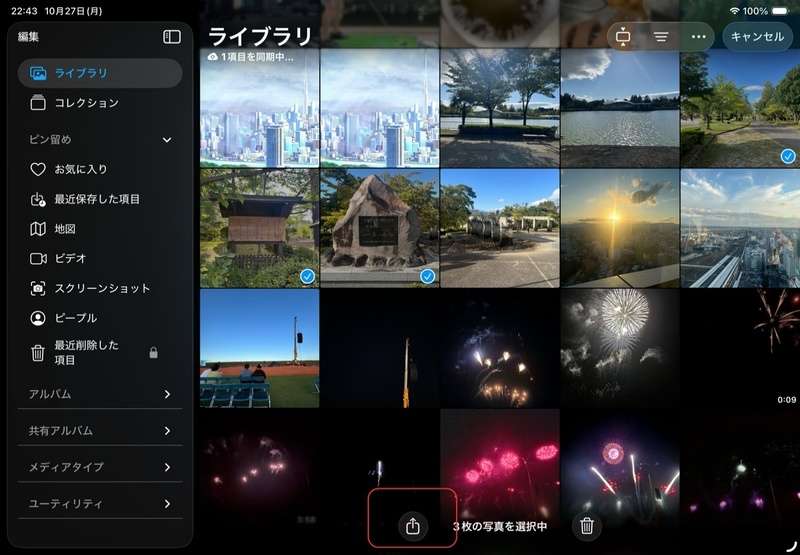This screenshot has width=800, height=555.
Task: Select the sunset over city photo
Action: [x=620, y=229]
